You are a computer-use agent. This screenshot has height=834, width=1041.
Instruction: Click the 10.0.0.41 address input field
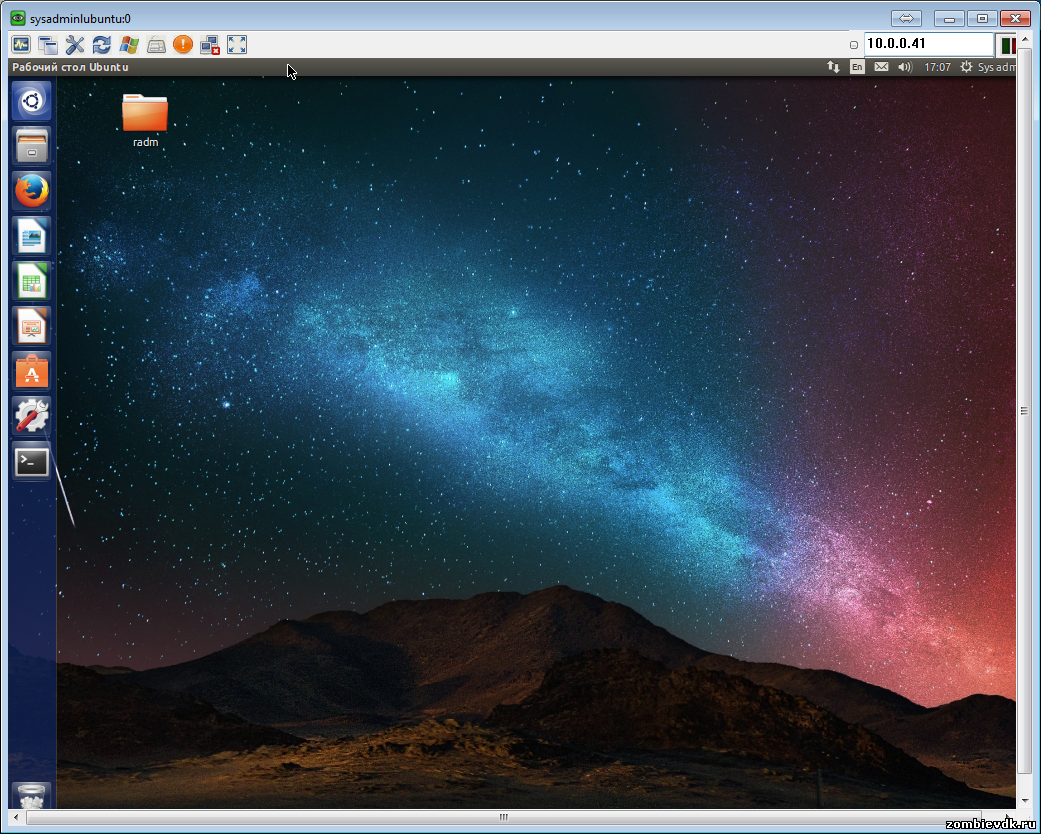click(927, 44)
